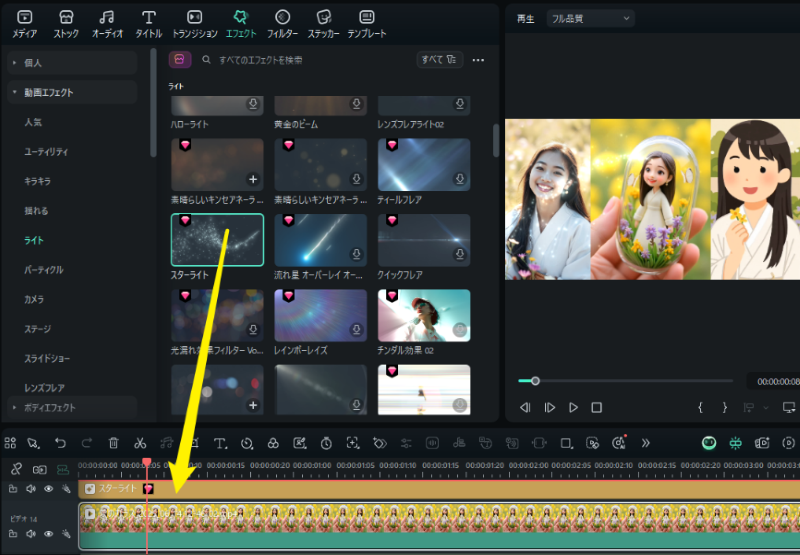Open the ステッカー tab
Screen dimensions: 800x555
coord(323,24)
